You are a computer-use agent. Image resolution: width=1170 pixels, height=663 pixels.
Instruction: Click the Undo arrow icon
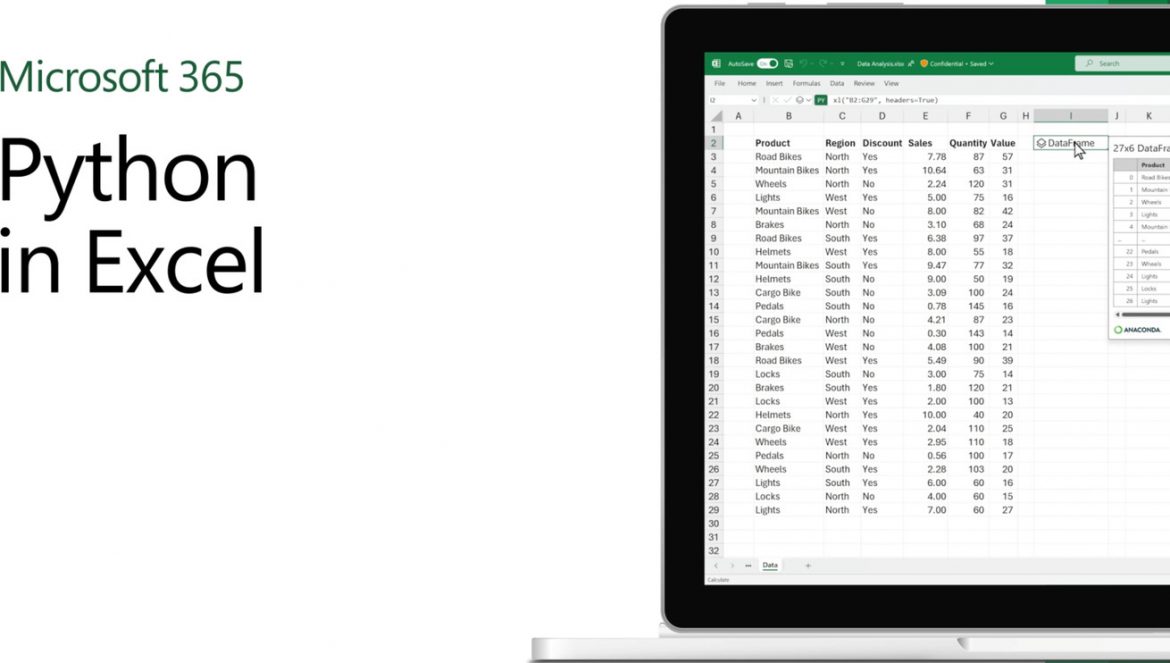point(804,63)
